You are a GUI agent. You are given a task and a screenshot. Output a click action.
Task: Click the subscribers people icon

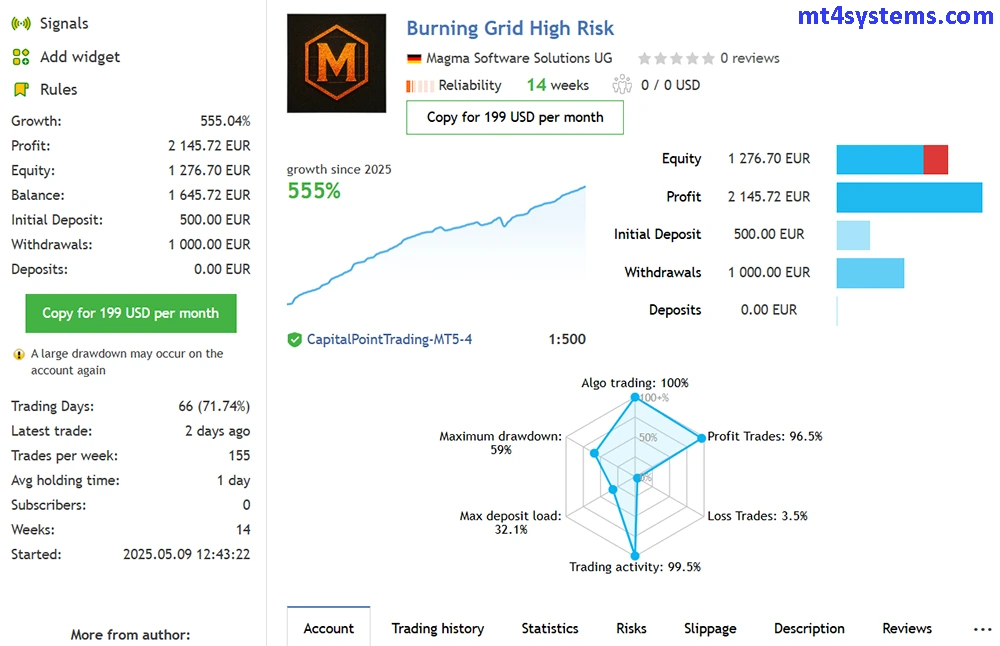coord(622,85)
